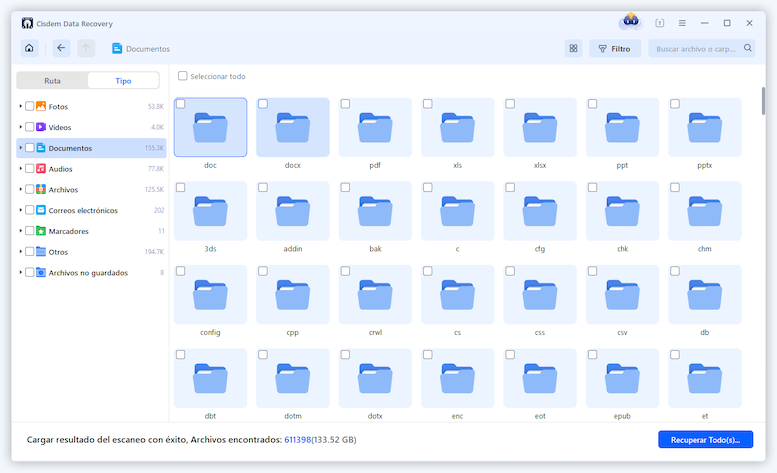Expand the Audios tree node

[20, 169]
